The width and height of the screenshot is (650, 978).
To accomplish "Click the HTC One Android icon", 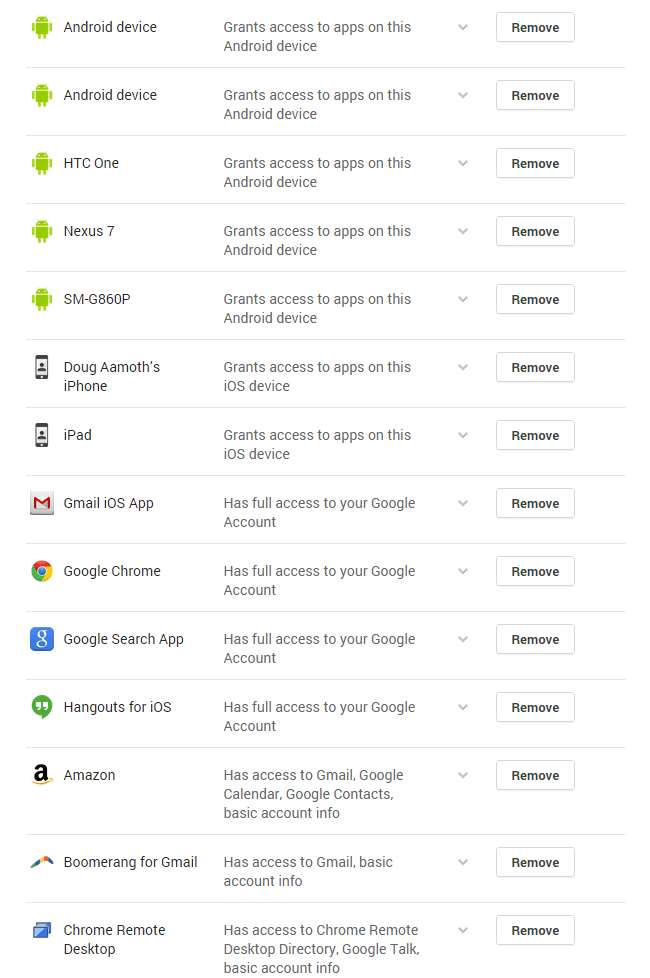I will pos(41,163).
